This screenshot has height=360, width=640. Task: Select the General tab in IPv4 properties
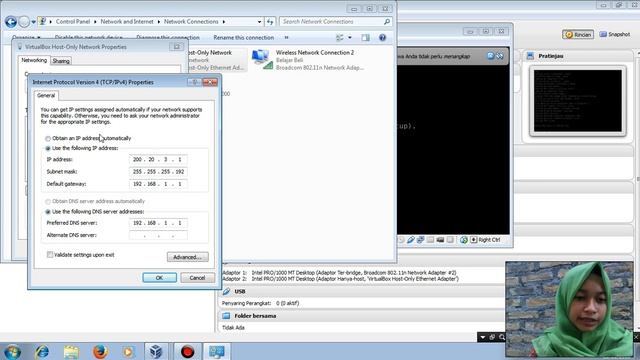[46, 96]
